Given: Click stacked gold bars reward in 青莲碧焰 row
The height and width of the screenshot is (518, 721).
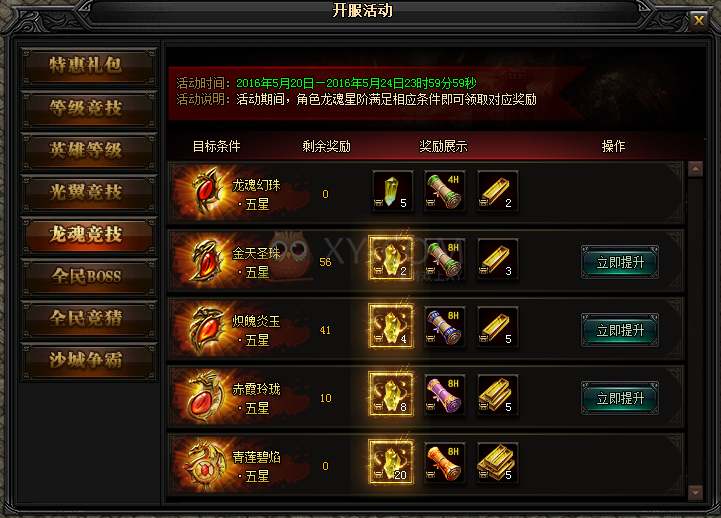Looking at the screenshot, I should (497, 463).
